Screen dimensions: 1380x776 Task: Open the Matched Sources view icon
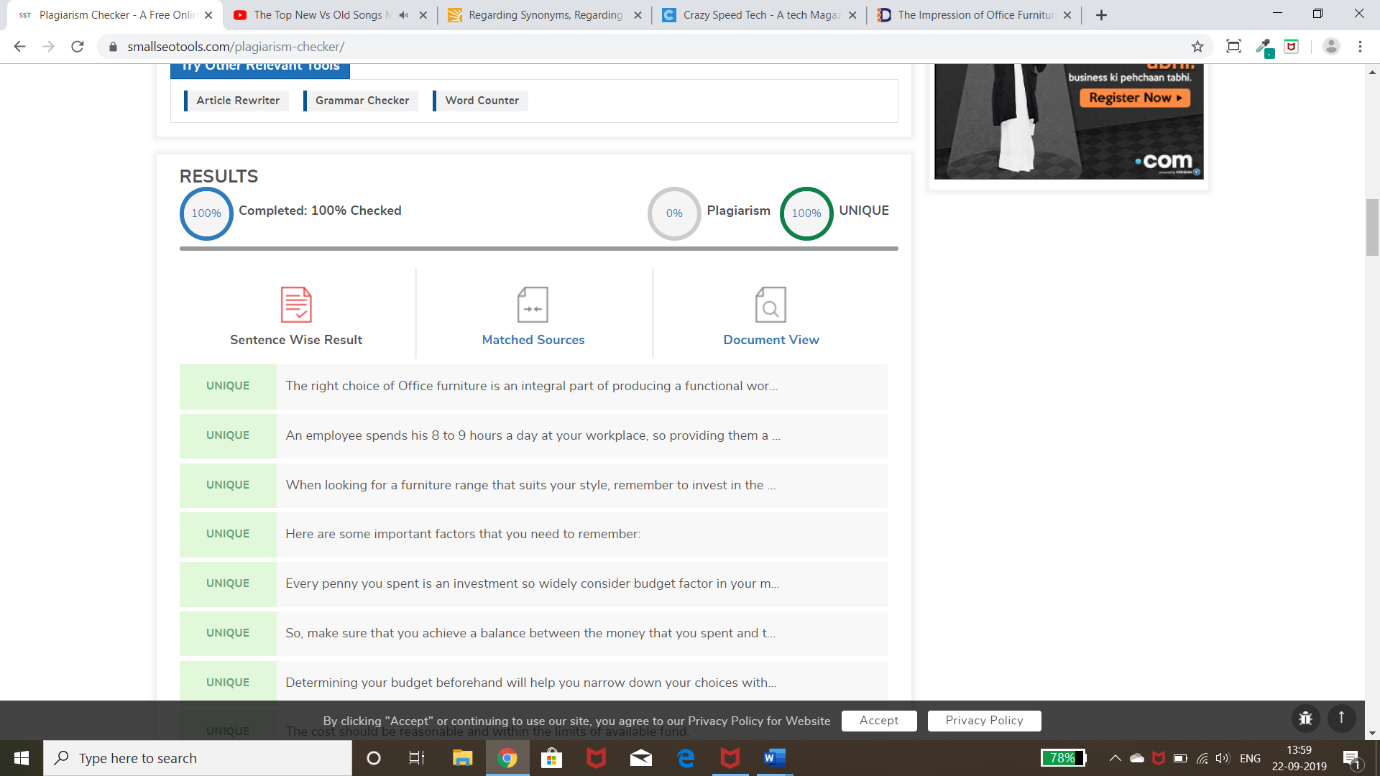click(532, 305)
